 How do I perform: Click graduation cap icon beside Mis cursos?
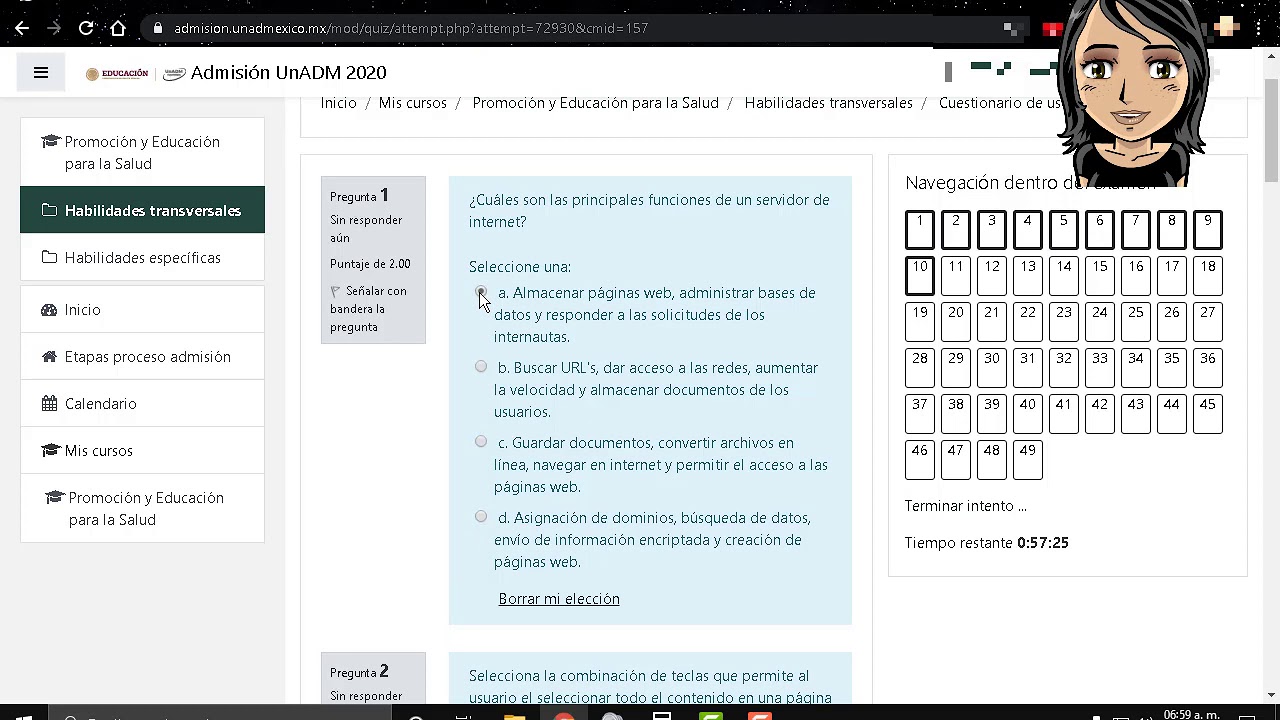50,451
